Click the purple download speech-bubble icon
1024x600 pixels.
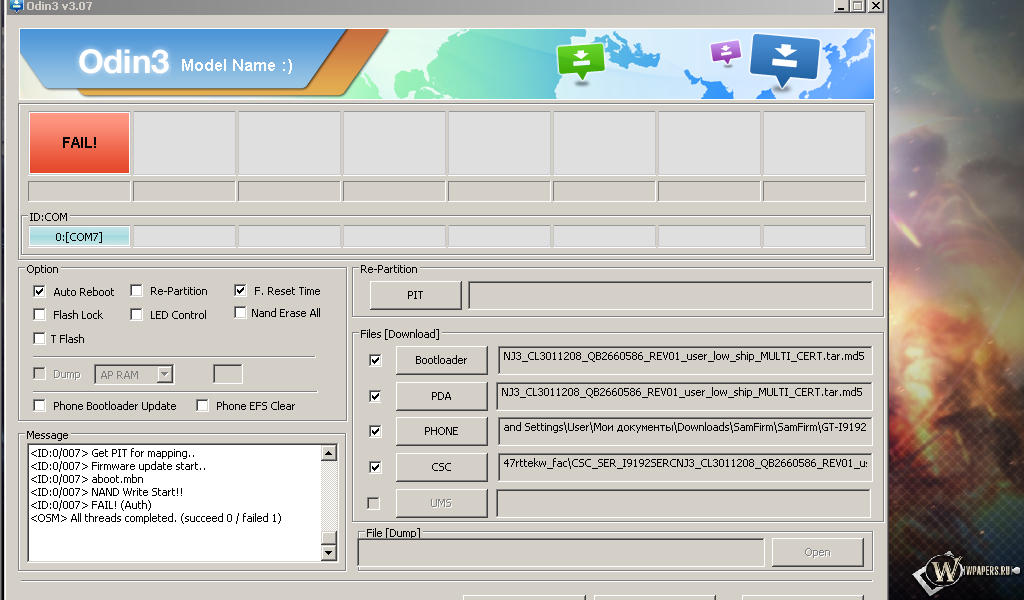pos(726,51)
